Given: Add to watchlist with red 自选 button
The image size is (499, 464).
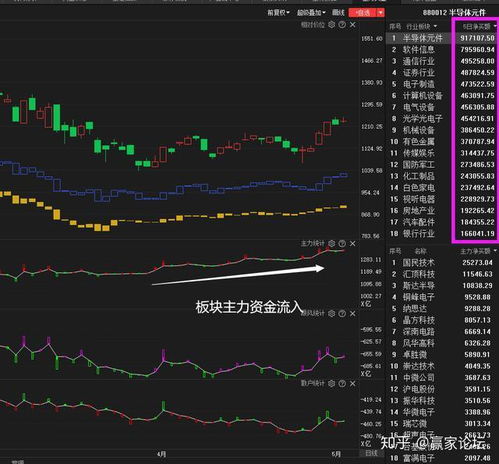Looking at the screenshot, I should 363,13.
